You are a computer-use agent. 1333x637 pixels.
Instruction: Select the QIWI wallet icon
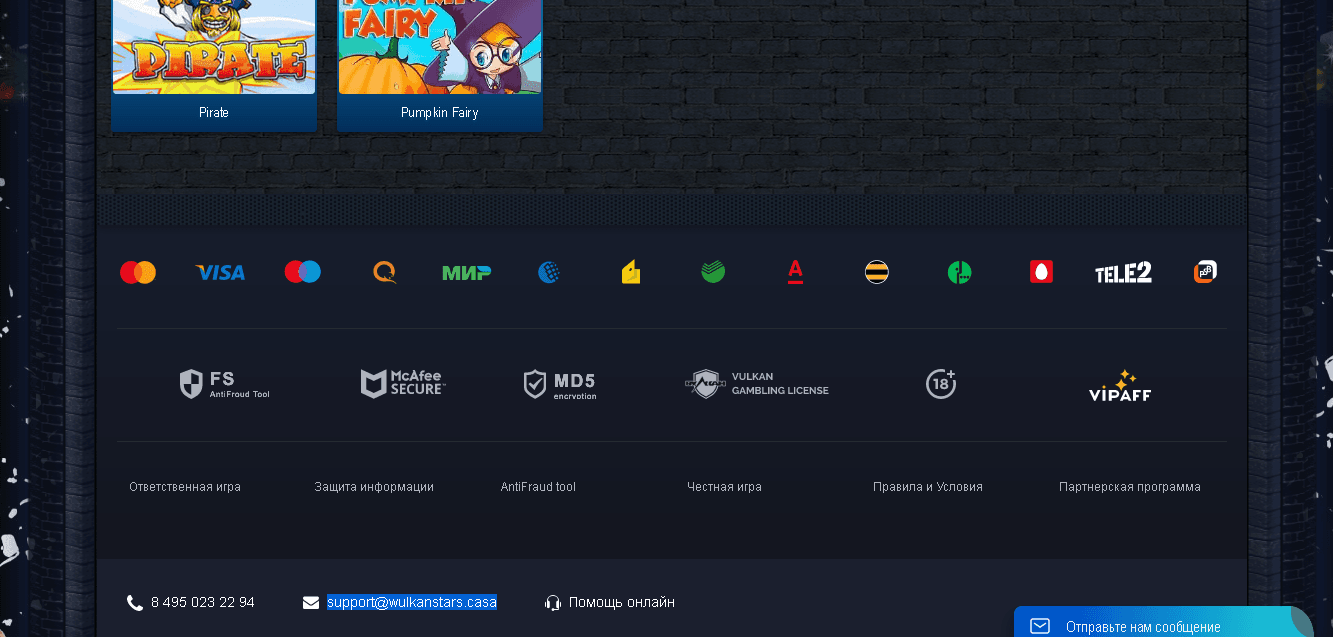385,272
